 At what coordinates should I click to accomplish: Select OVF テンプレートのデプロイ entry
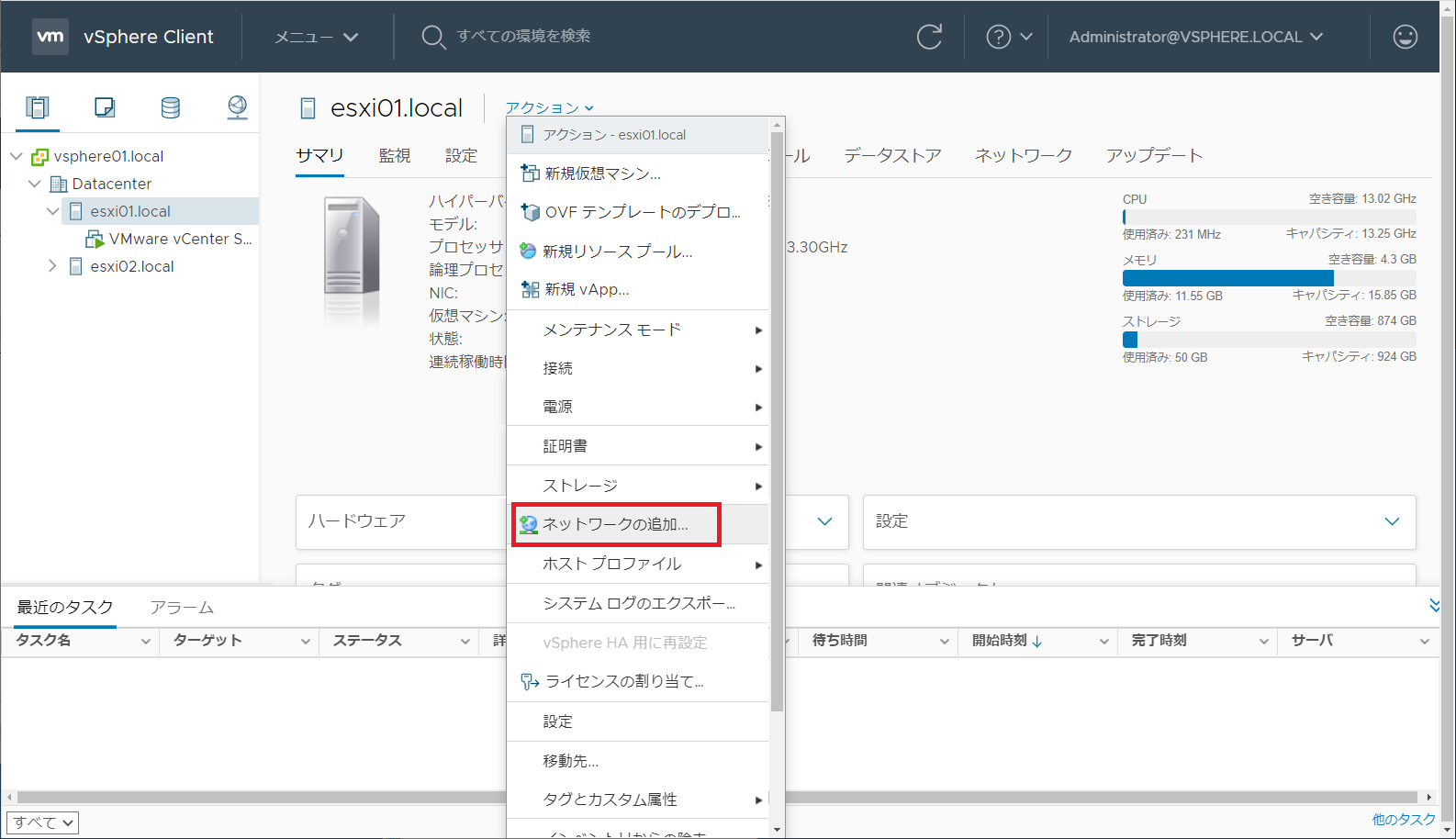pyautogui.click(x=637, y=212)
